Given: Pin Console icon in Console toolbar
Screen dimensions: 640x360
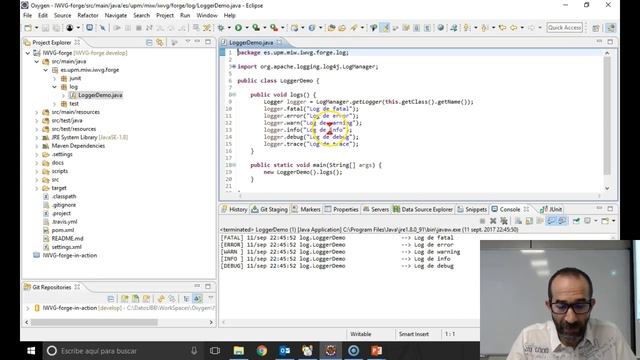Looking at the screenshot, I should click(576, 221).
